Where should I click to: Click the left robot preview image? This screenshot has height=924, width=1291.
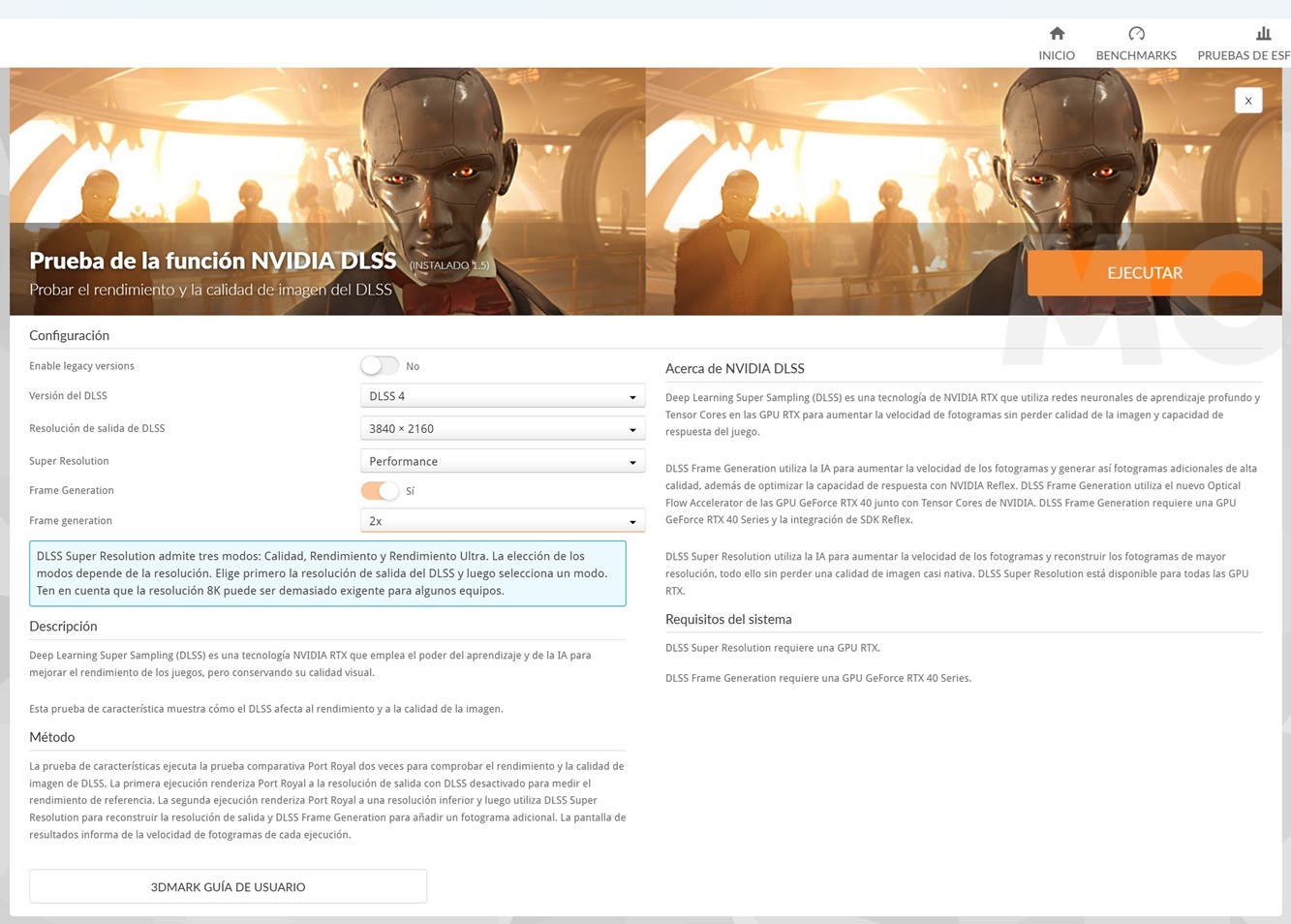pos(327,145)
